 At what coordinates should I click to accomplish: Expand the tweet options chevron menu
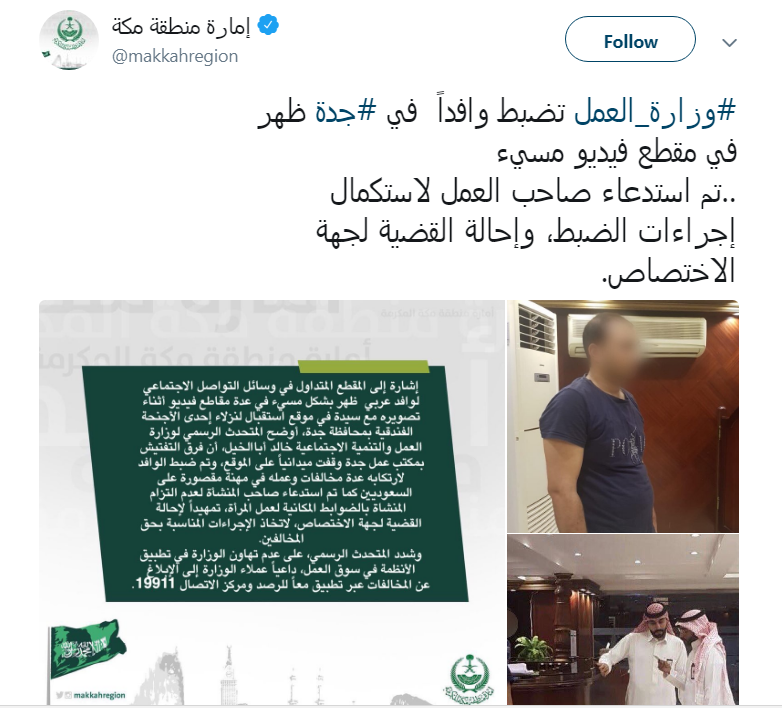point(729,42)
